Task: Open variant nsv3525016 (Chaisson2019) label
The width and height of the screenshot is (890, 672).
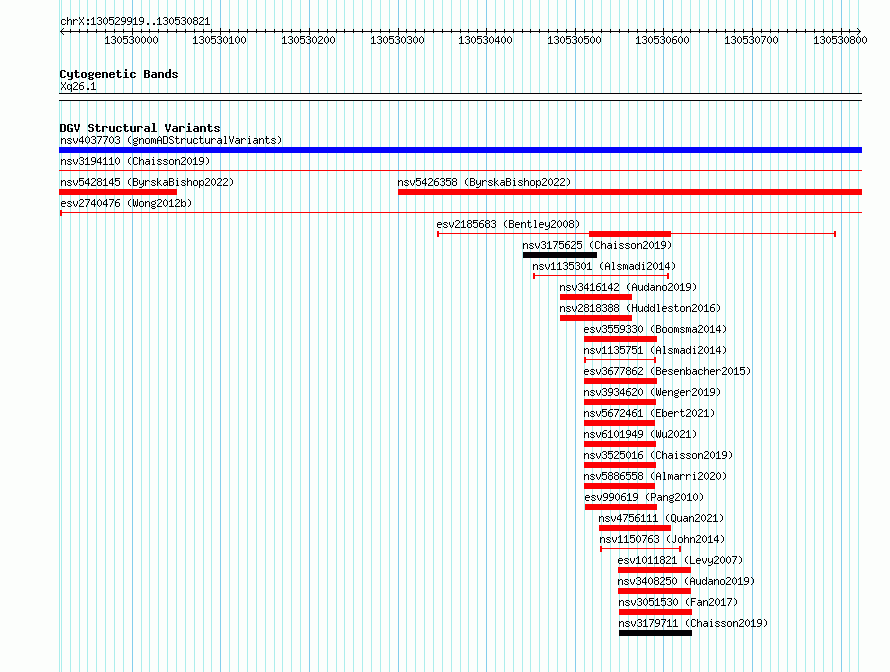Action: click(658, 455)
